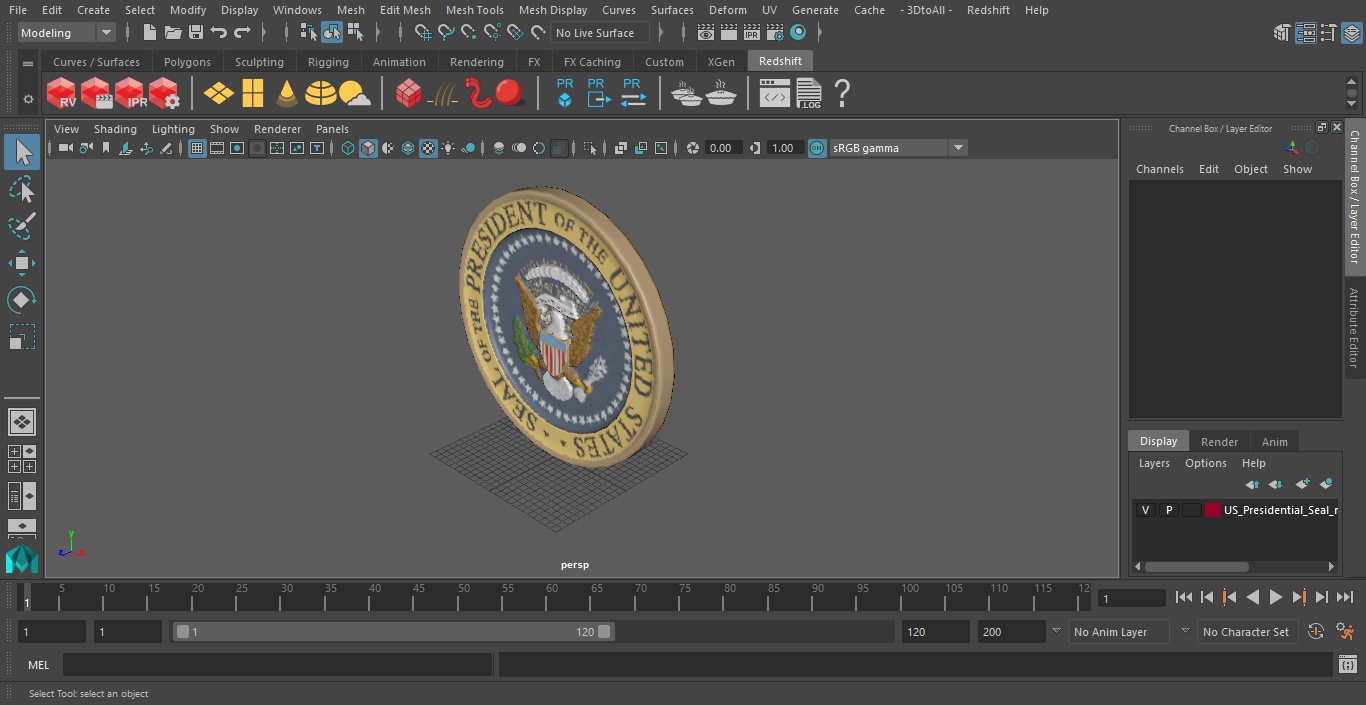Image resolution: width=1366 pixels, height=705 pixels.
Task: Open the Mesh Tools menu
Action: pos(474,10)
